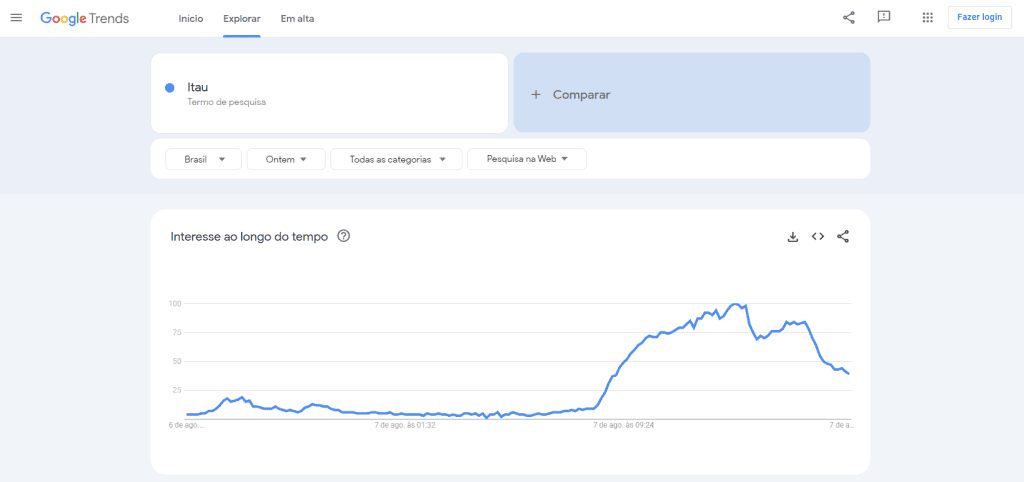The height and width of the screenshot is (482, 1024).
Task: Click the Comparar add term button
Action: (x=691, y=94)
